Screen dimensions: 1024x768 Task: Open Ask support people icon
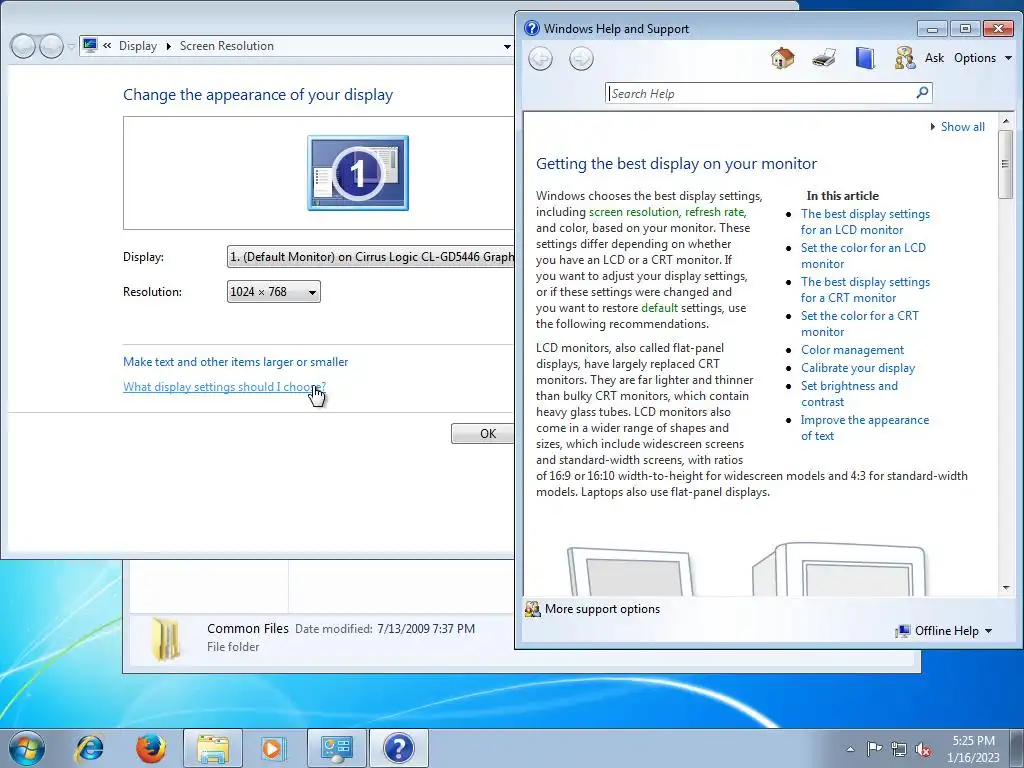904,58
